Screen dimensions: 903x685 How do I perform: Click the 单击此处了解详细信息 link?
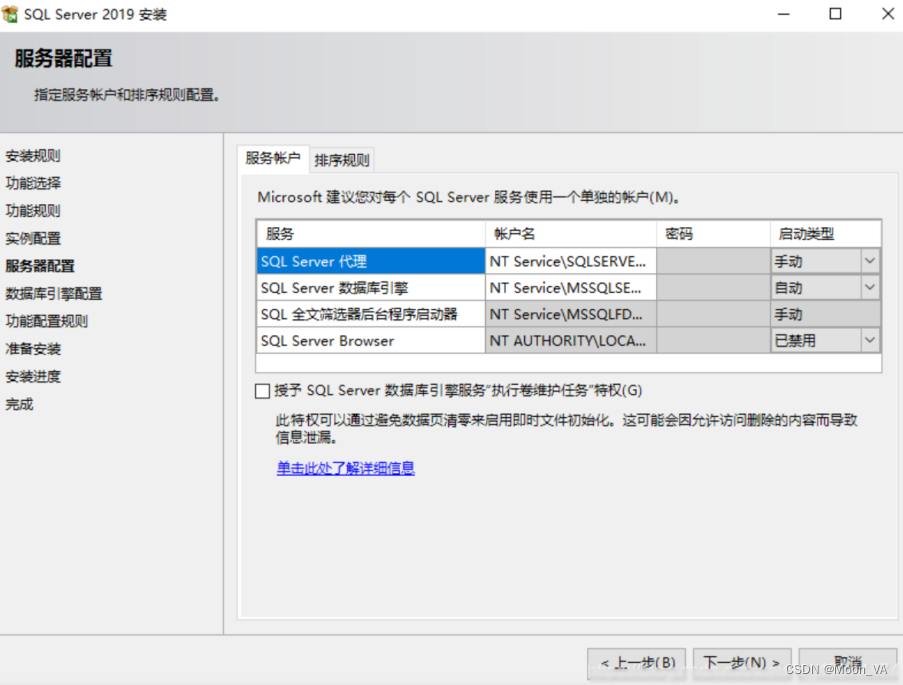click(346, 468)
